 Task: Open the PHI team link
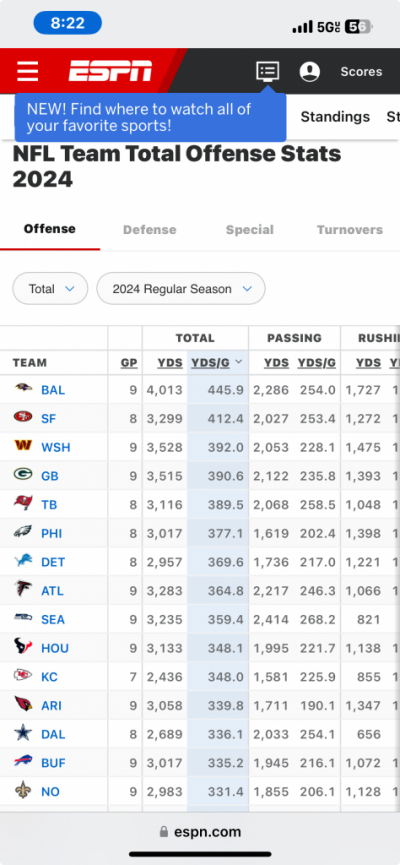click(x=51, y=533)
